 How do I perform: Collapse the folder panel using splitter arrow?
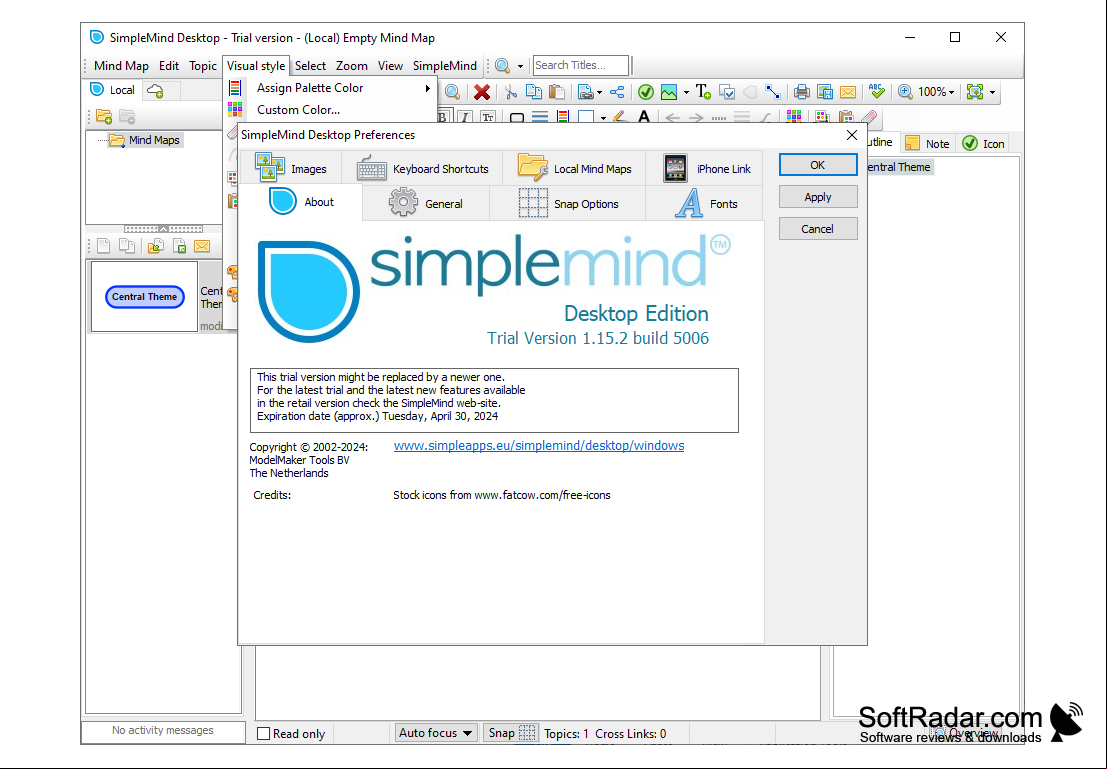tap(163, 229)
